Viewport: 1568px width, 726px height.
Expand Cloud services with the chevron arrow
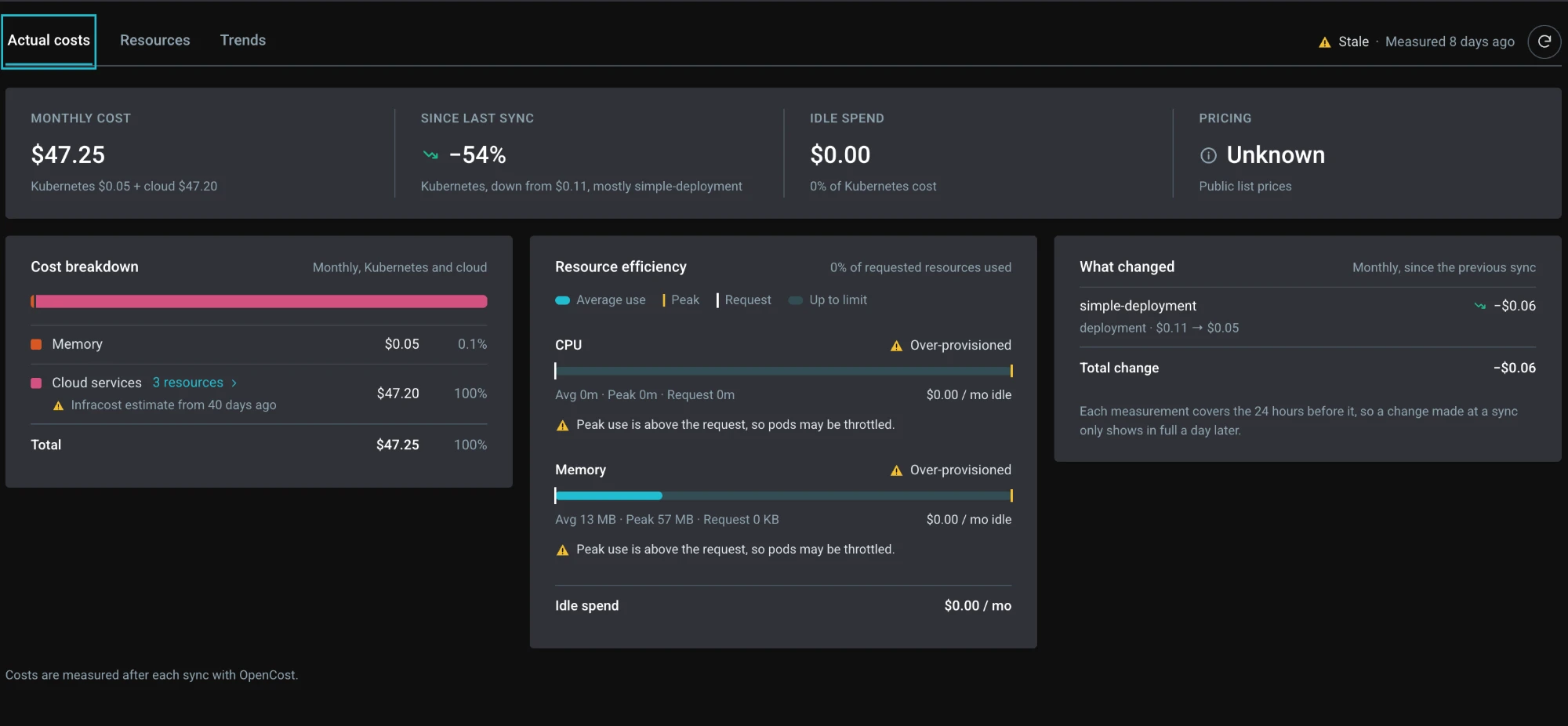[x=234, y=383]
